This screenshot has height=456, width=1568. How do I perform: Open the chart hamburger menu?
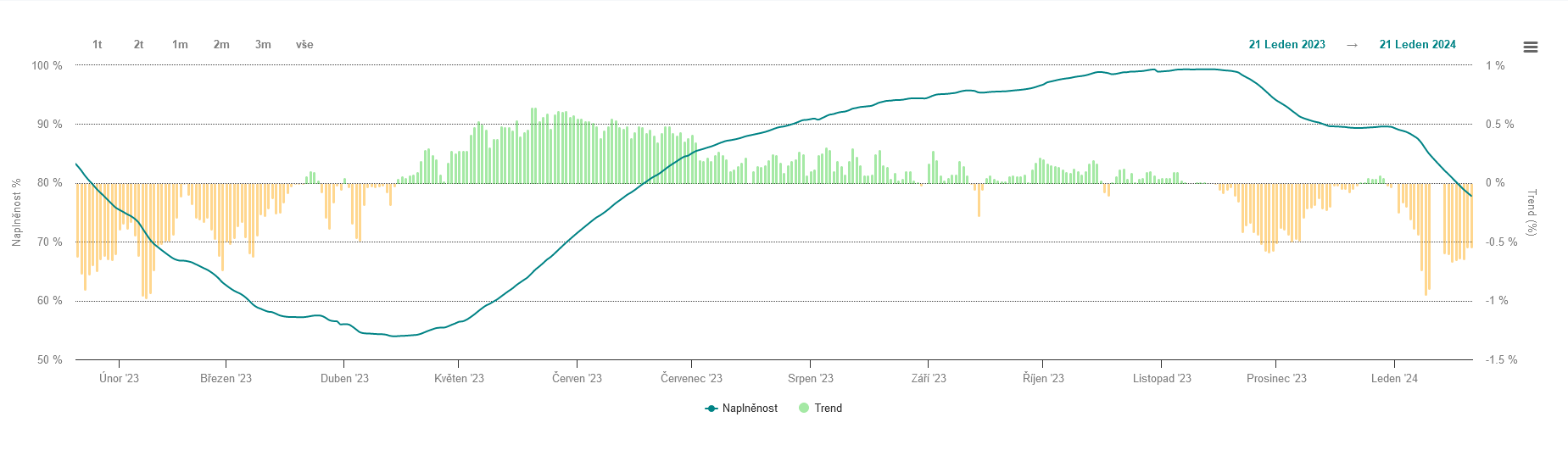point(1530,47)
